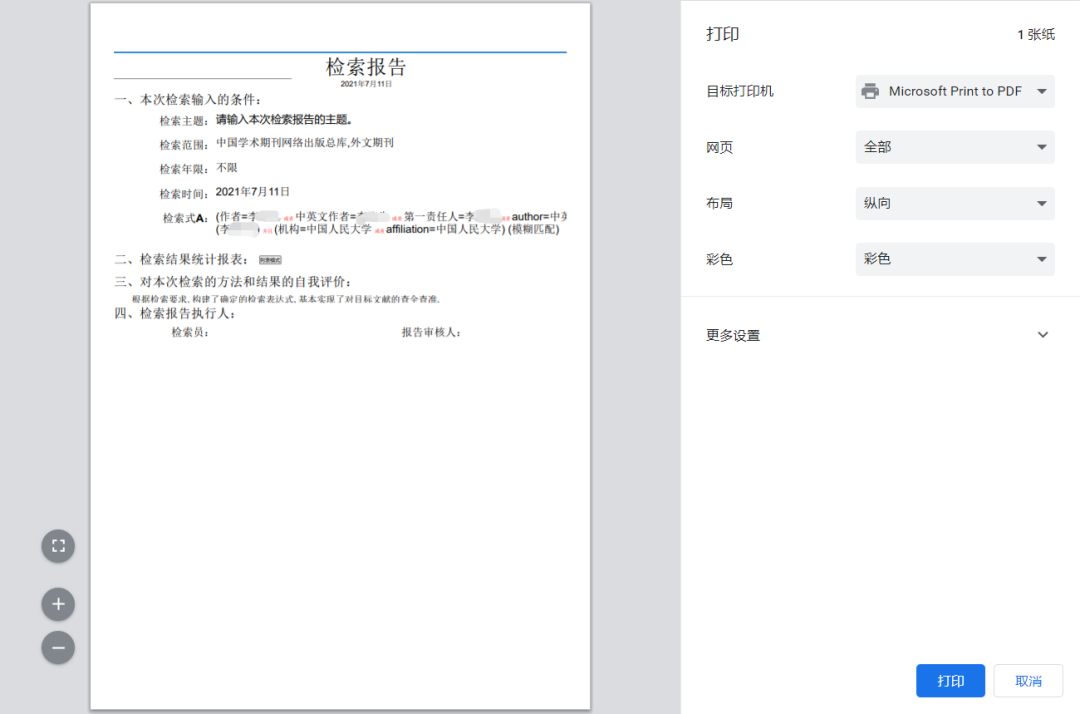Click the print preview page thumbnail
This screenshot has width=1080, height=714.
340,357
